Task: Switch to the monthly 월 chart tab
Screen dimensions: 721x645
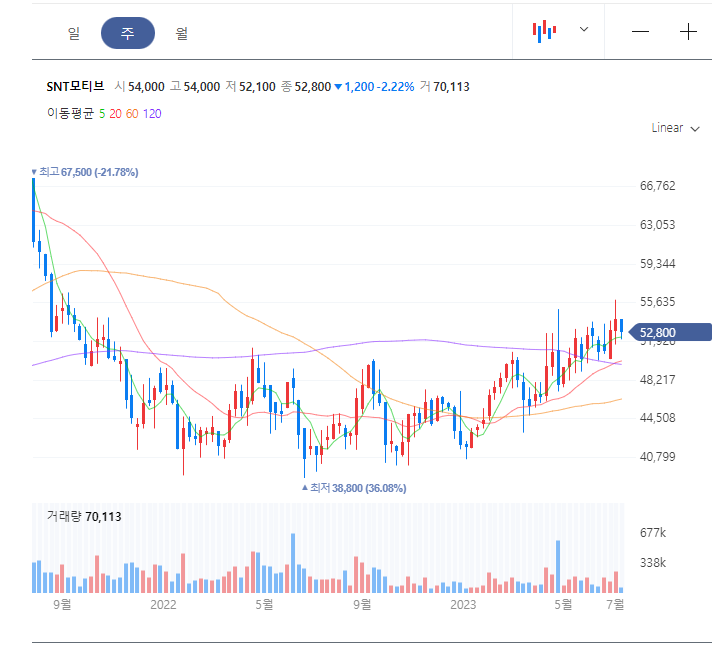Action: point(182,33)
